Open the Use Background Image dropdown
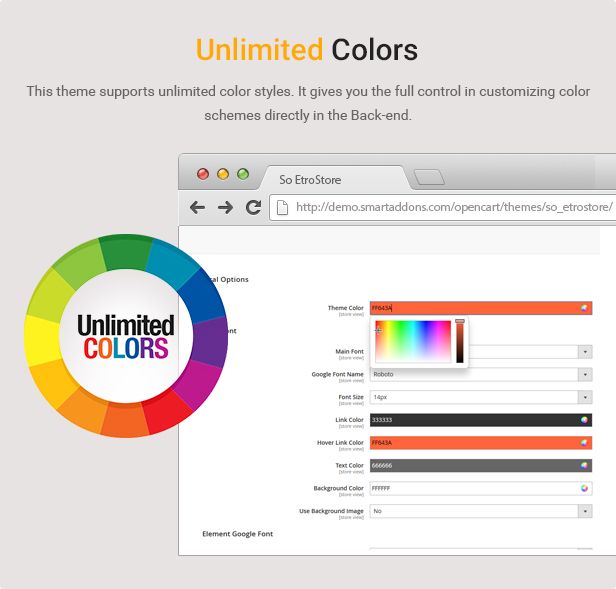Screen dimensions: 616x589 click(x=584, y=511)
